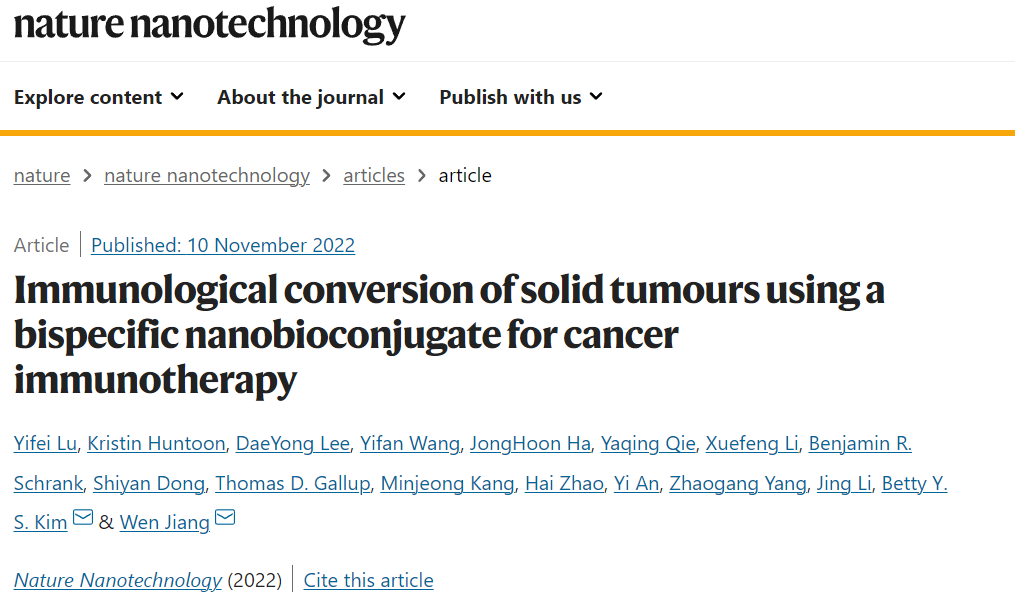Click author Thomas D. Gallup
Image resolution: width=1015 pixels, height=601 pixels.
coord(293,484)
